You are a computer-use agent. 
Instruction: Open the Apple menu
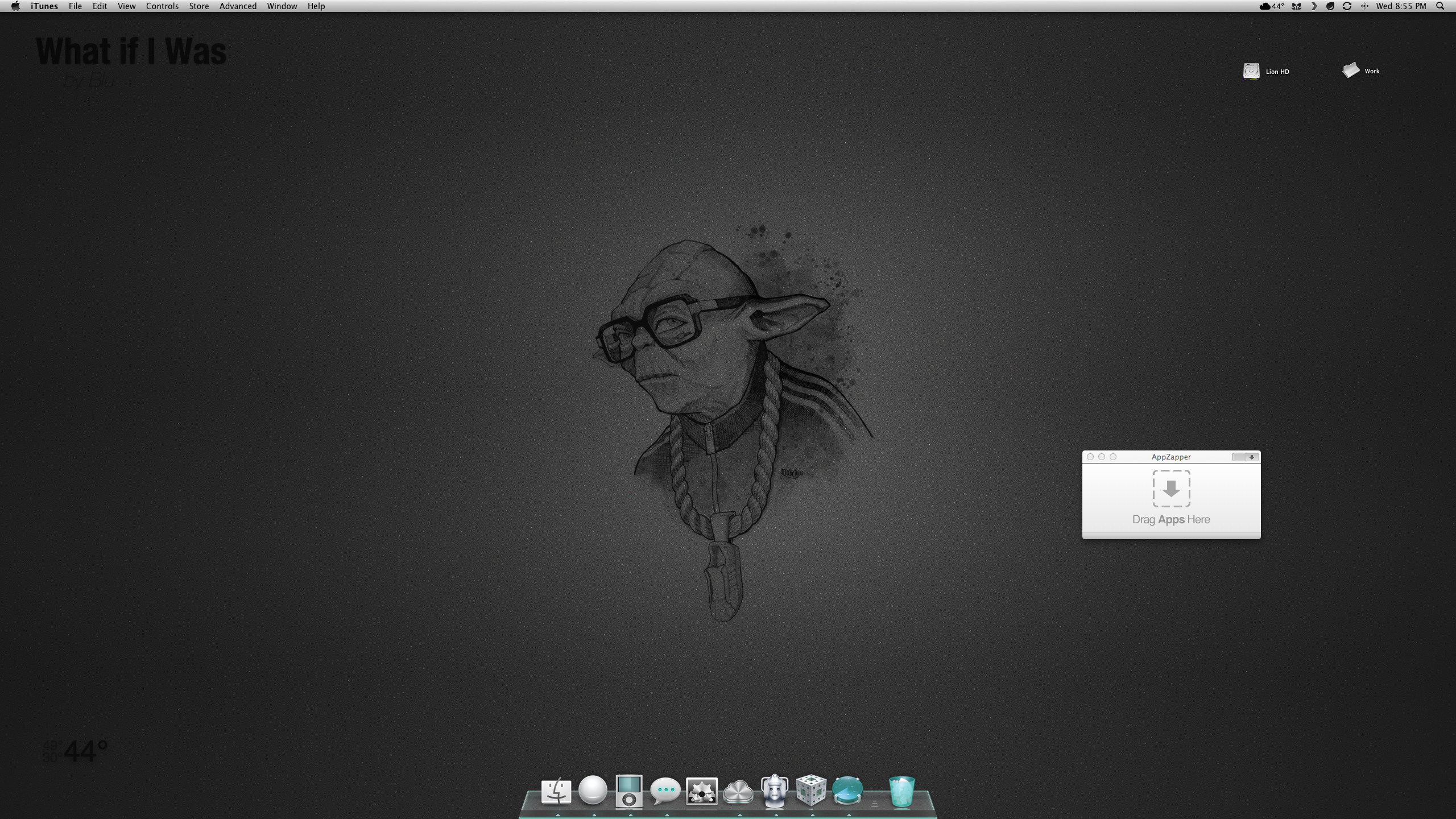click(x=15, y=6)
